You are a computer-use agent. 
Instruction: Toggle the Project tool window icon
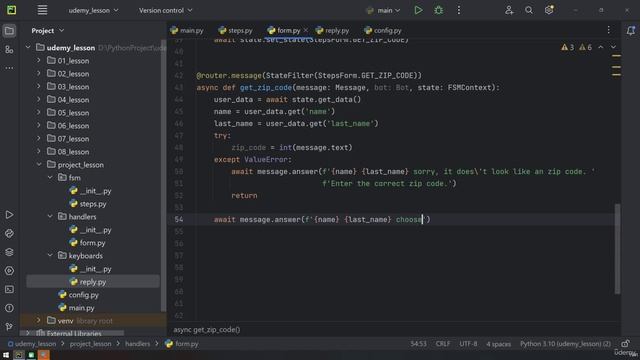point(9,31)
